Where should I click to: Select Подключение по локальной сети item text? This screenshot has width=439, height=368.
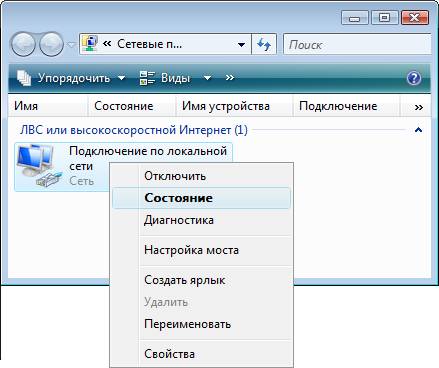148,158
